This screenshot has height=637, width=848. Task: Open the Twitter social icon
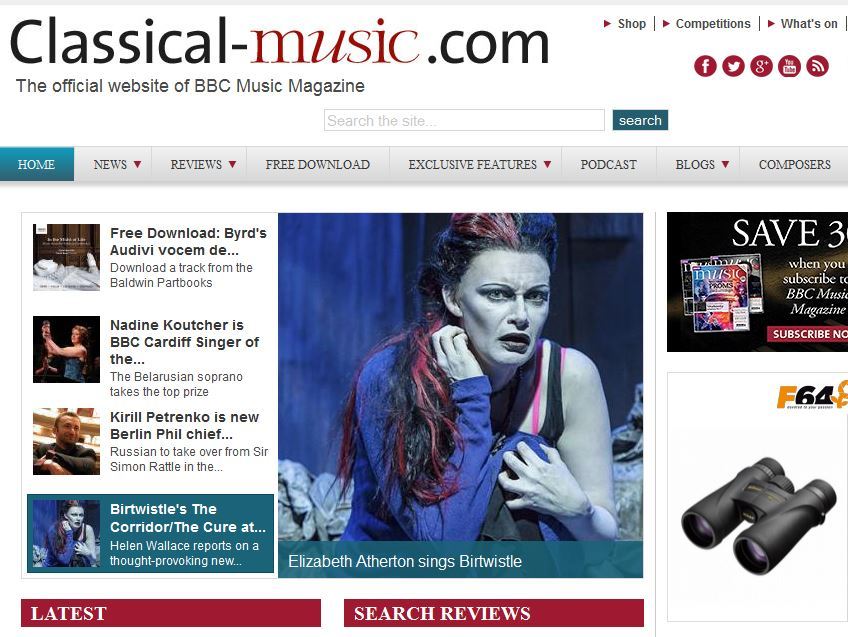point(733,66)
